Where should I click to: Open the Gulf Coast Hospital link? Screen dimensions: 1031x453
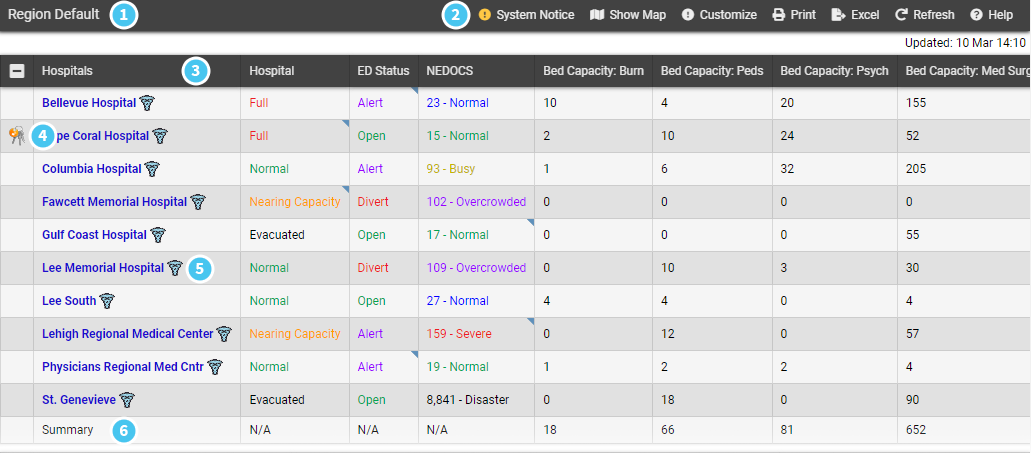(94, 235)
